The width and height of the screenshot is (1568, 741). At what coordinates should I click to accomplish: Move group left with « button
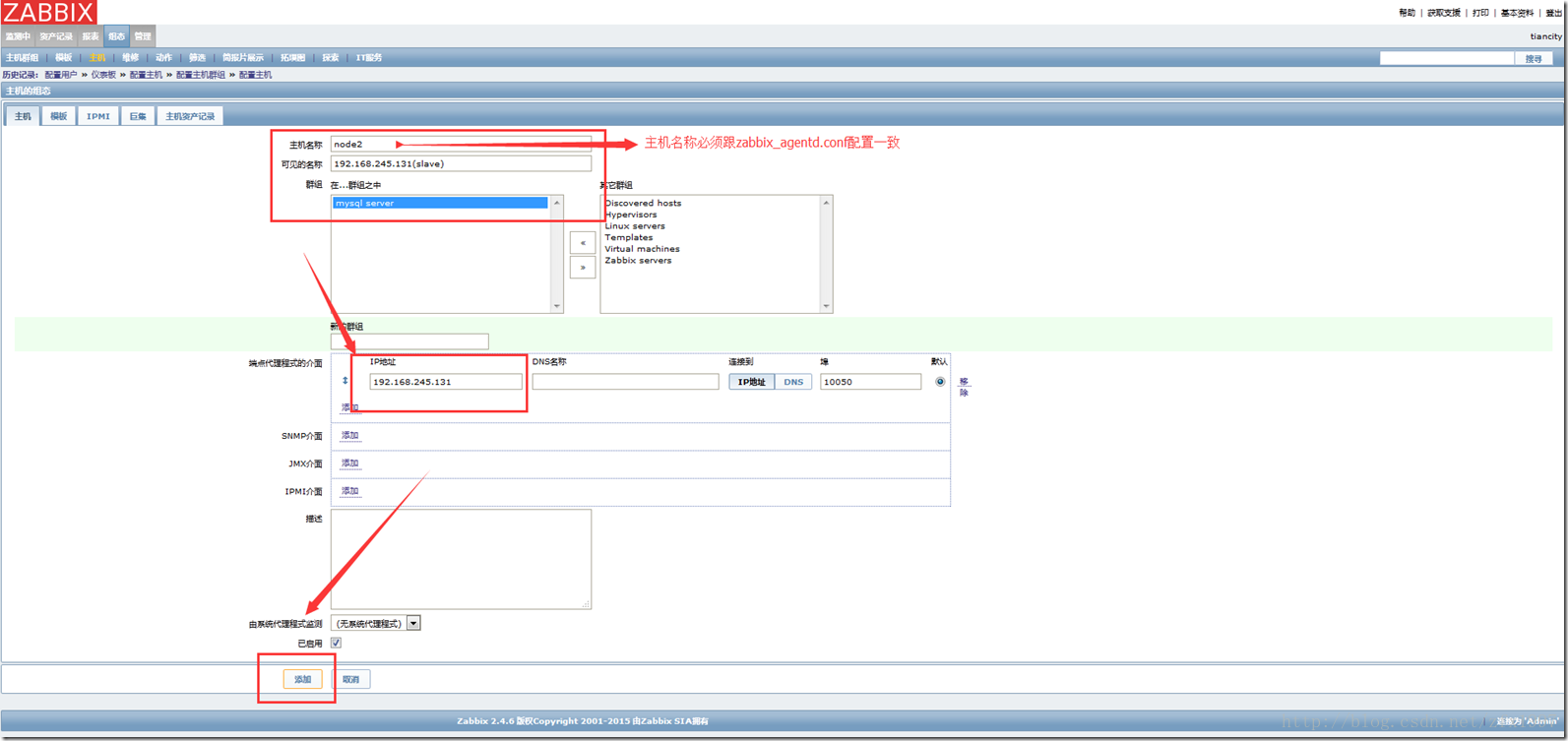(583, 242)
